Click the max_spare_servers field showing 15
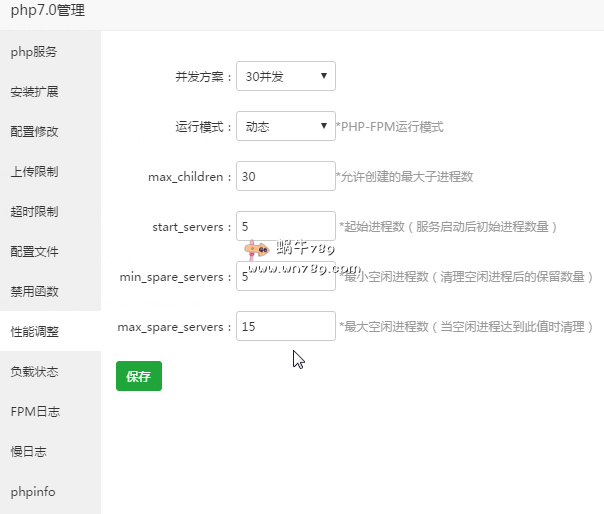This screenshot has width=604, height=514. click(285, 326)
